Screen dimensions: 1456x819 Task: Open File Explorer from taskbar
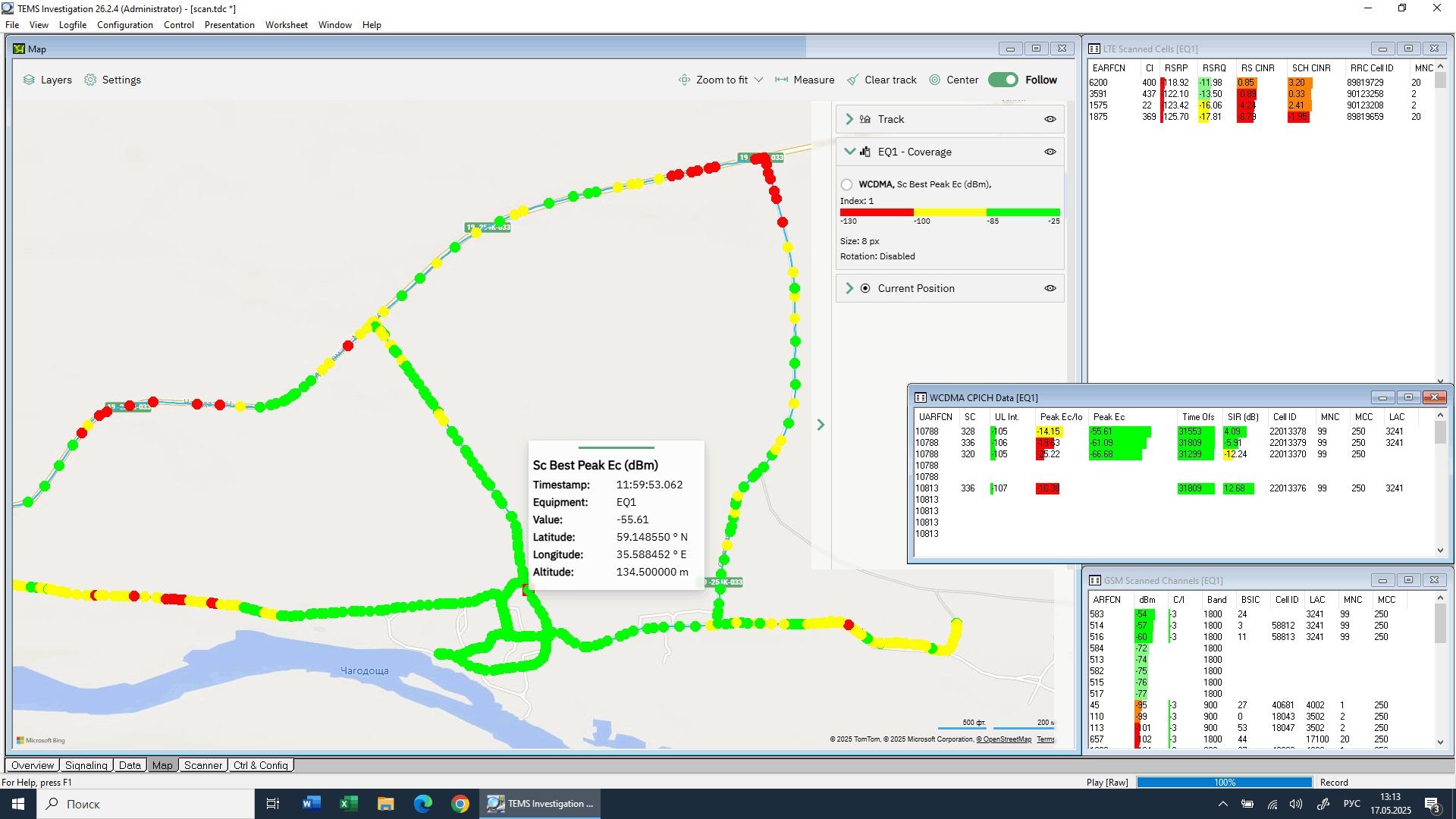click(385, 804)
